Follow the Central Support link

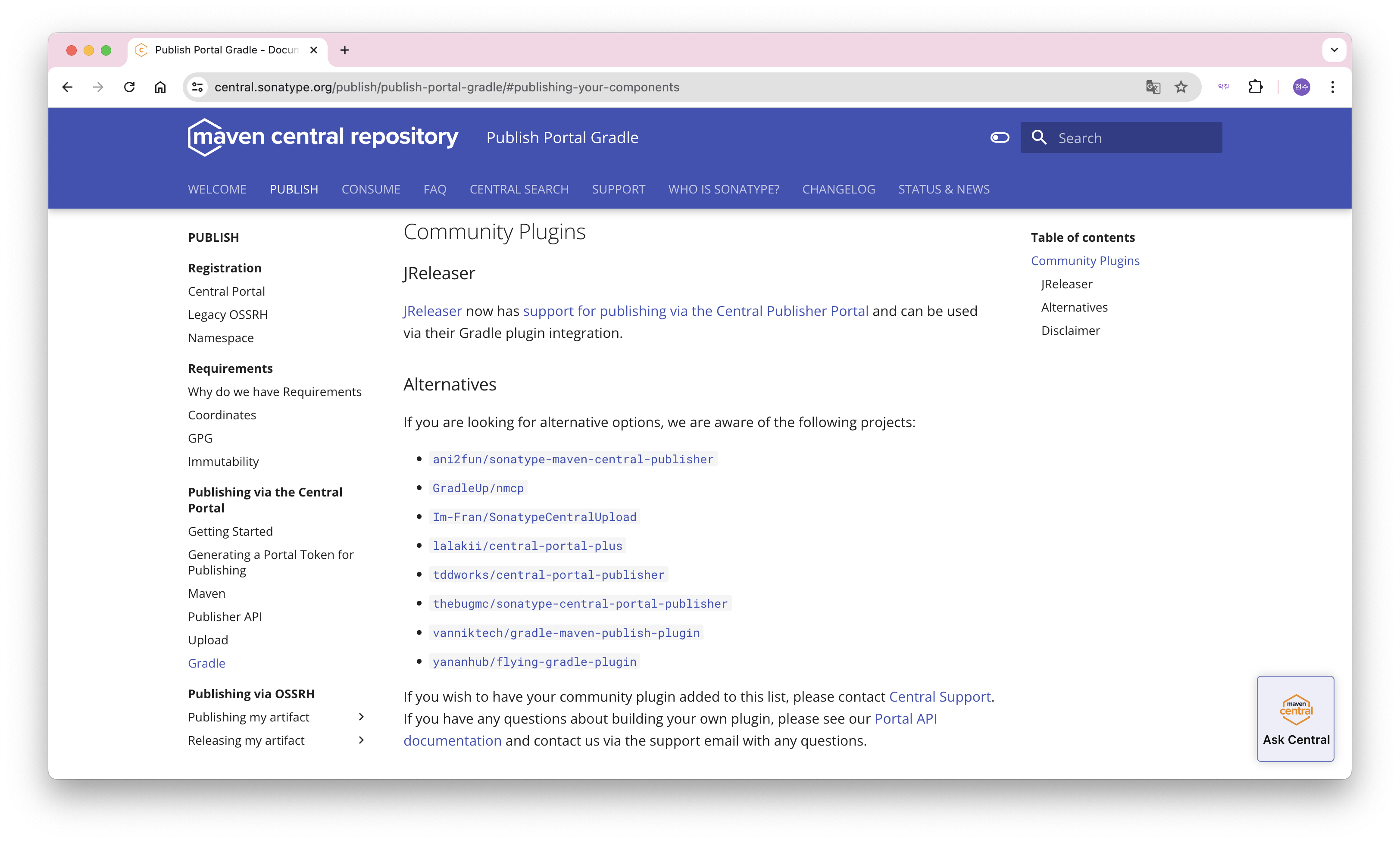(939, 696)
